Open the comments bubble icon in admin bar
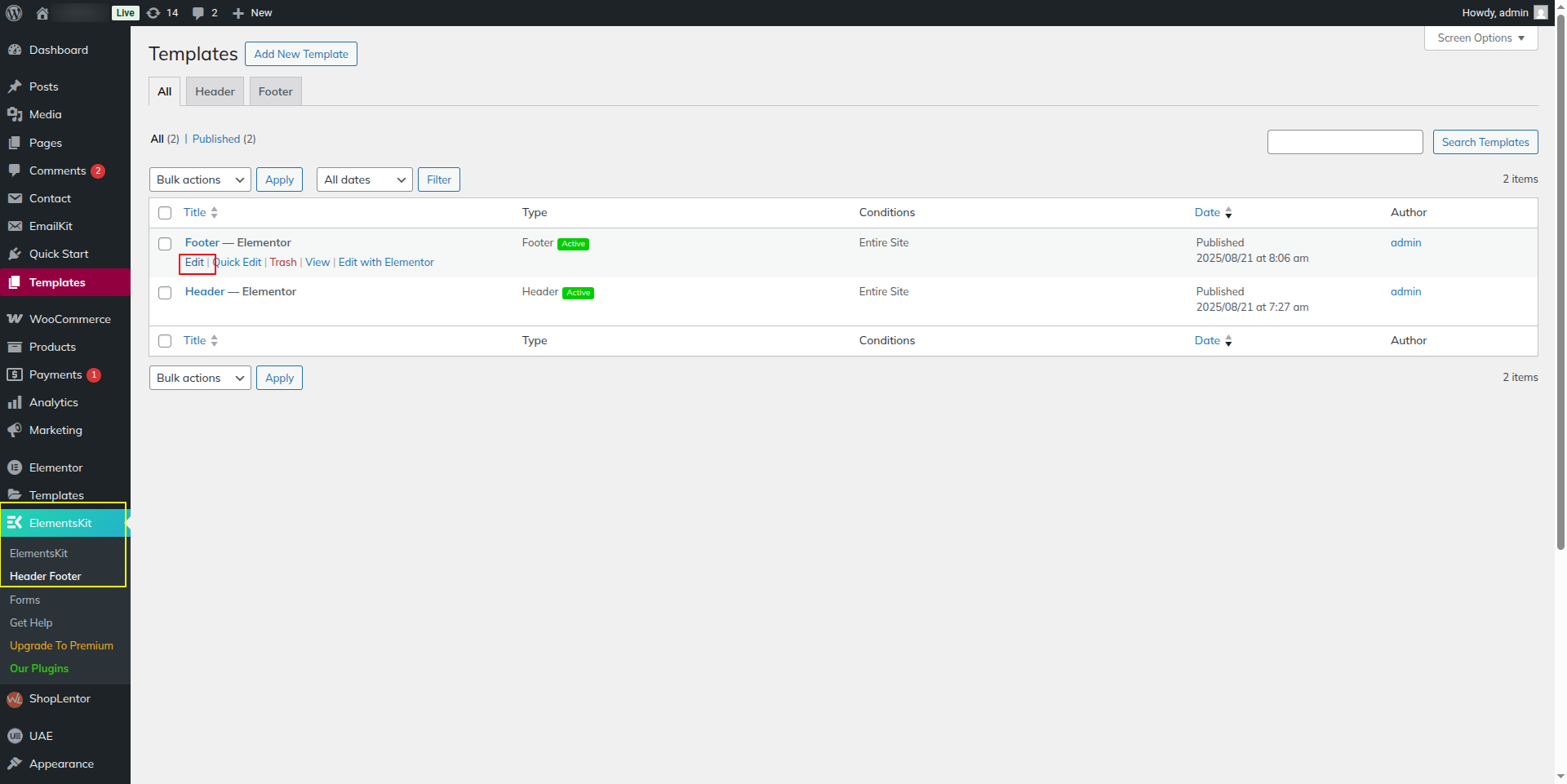 pyautogui.click(x=198, y=13)
